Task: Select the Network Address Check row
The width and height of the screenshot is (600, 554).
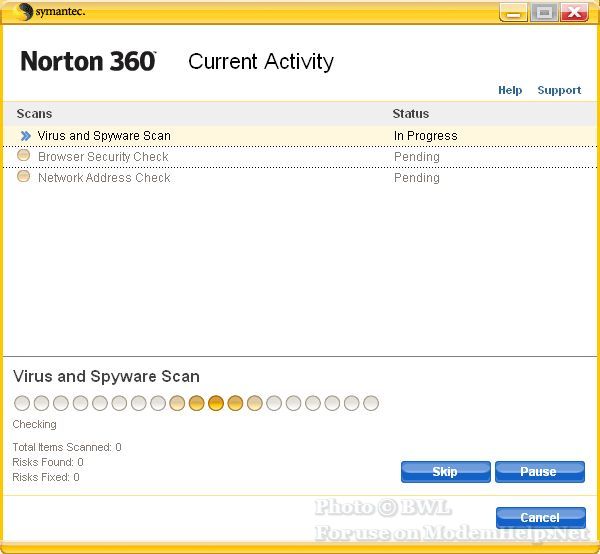Action: (300, 178)
